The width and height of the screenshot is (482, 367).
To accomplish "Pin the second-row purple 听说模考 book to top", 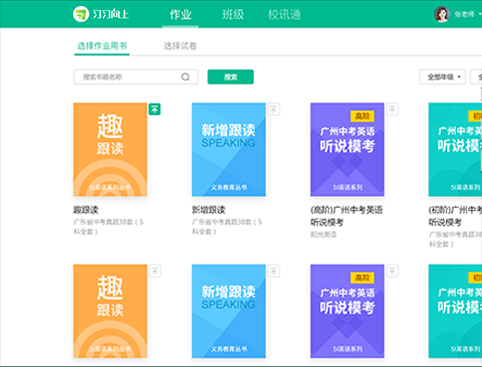I will click(x=392, y=271).
